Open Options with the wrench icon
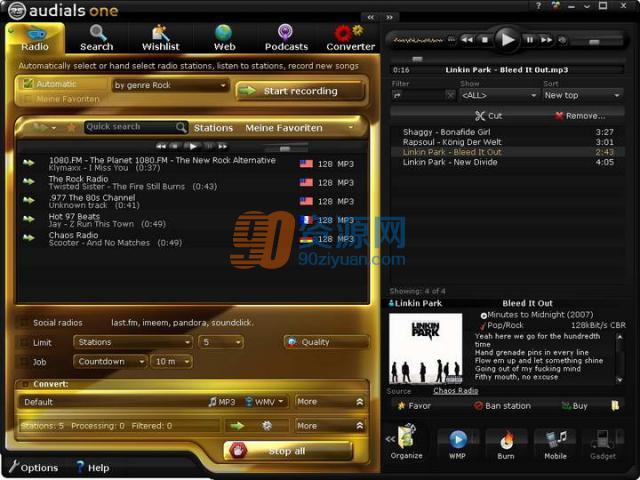640x480 pixels. click(x=33, y=467)
